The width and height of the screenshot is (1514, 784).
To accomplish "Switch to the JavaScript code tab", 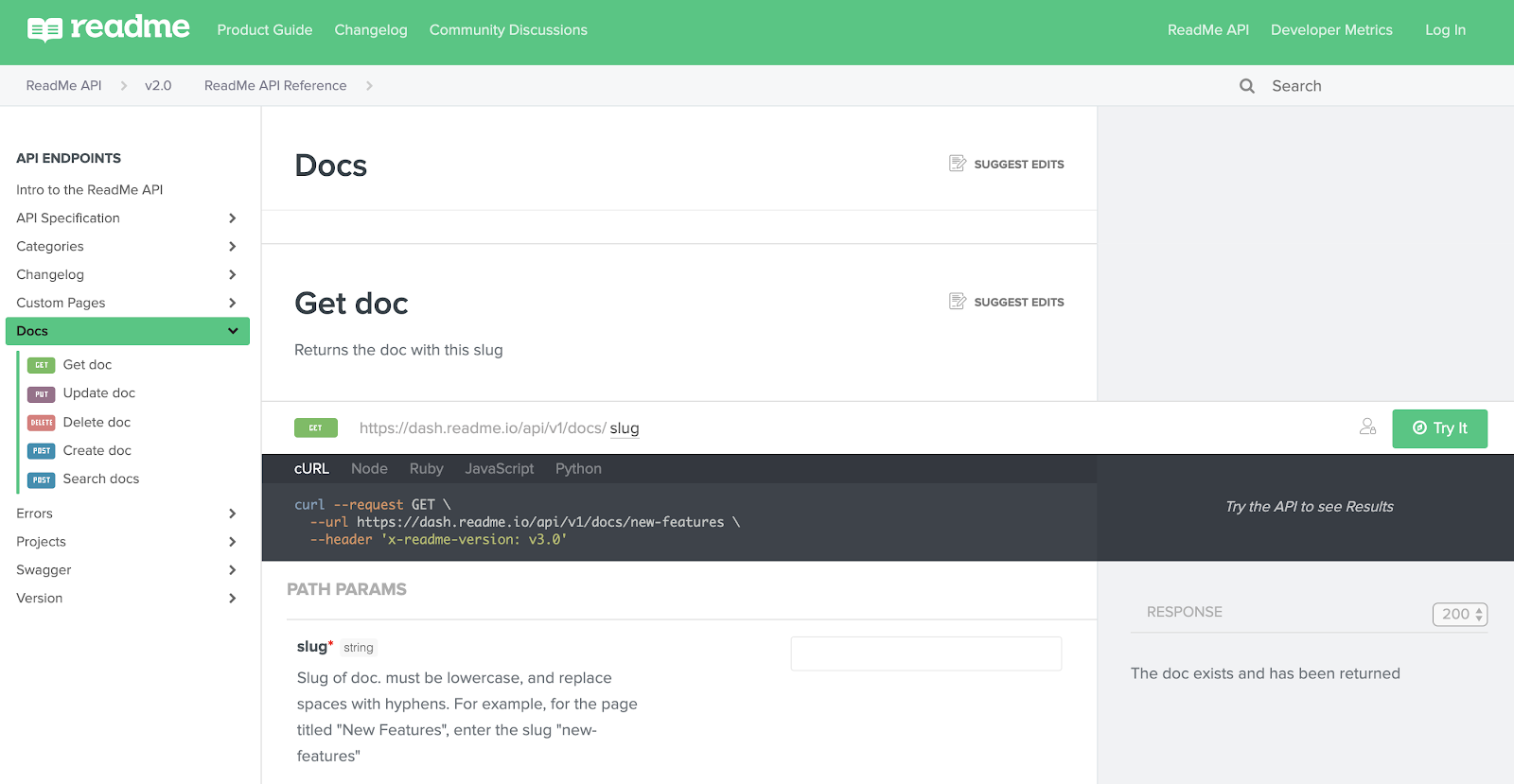I will 500,469.
